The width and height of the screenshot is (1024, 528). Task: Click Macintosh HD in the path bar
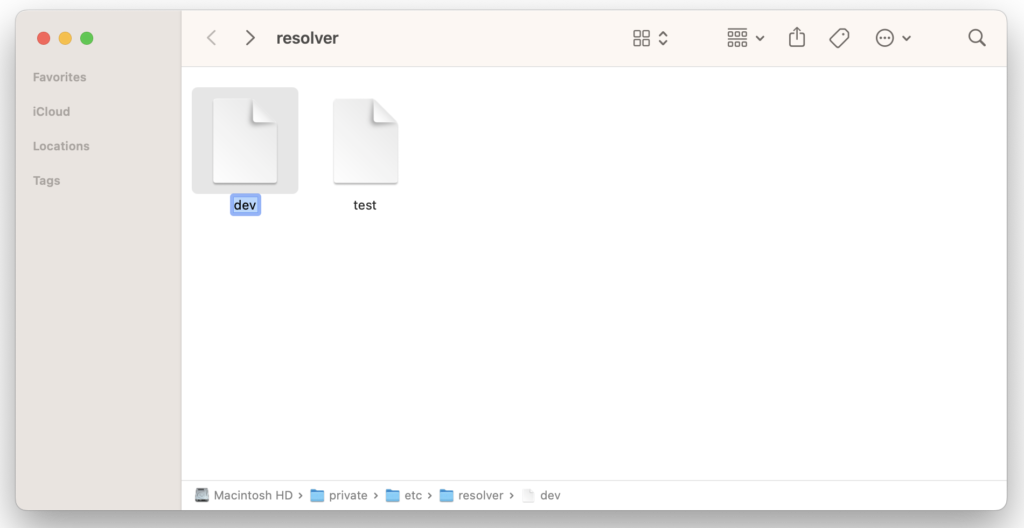pyautogui.click(x=253, y=495)
